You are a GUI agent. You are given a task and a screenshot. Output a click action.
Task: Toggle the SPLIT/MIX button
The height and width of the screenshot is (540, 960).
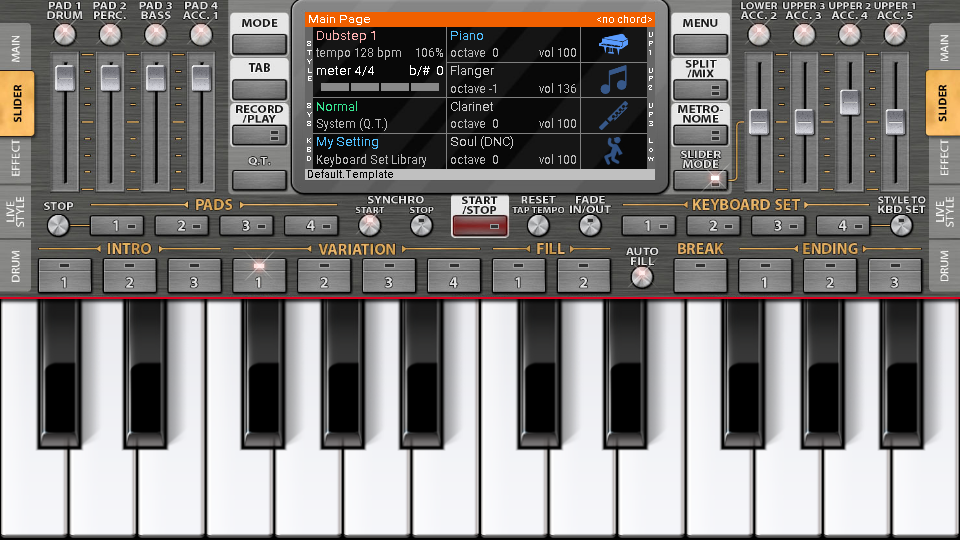[700, 90]
